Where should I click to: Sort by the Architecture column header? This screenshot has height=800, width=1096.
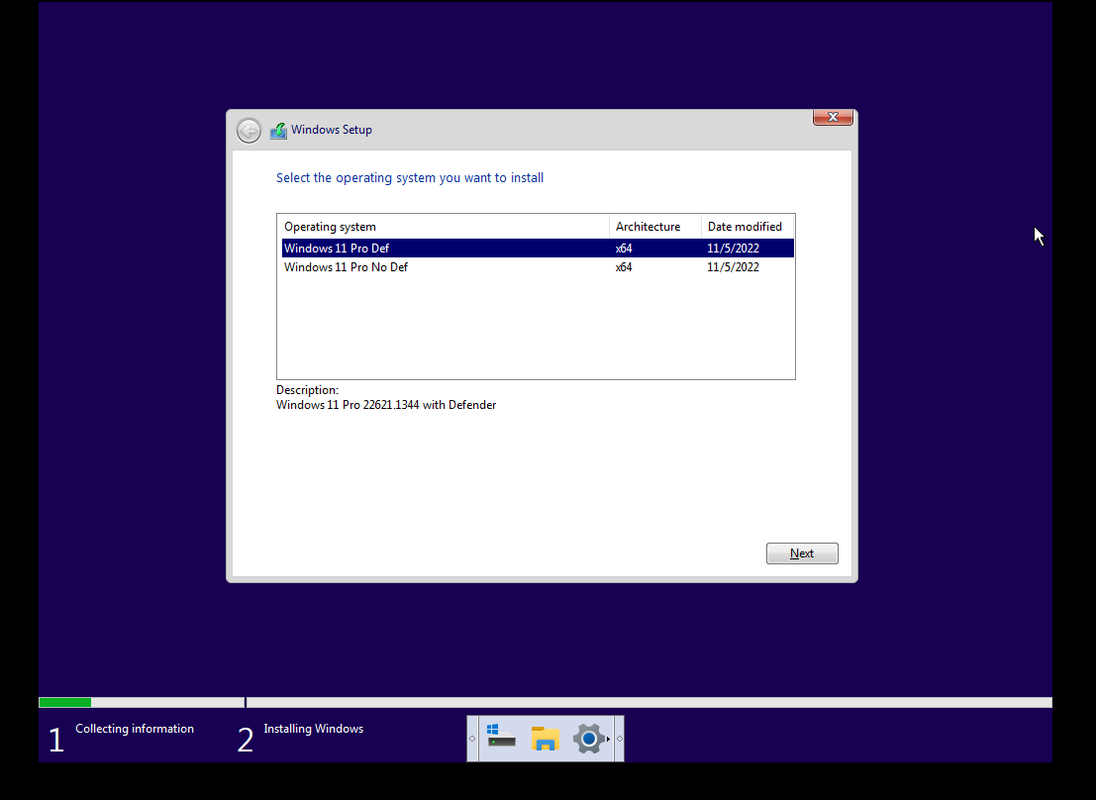coord(655,226)
